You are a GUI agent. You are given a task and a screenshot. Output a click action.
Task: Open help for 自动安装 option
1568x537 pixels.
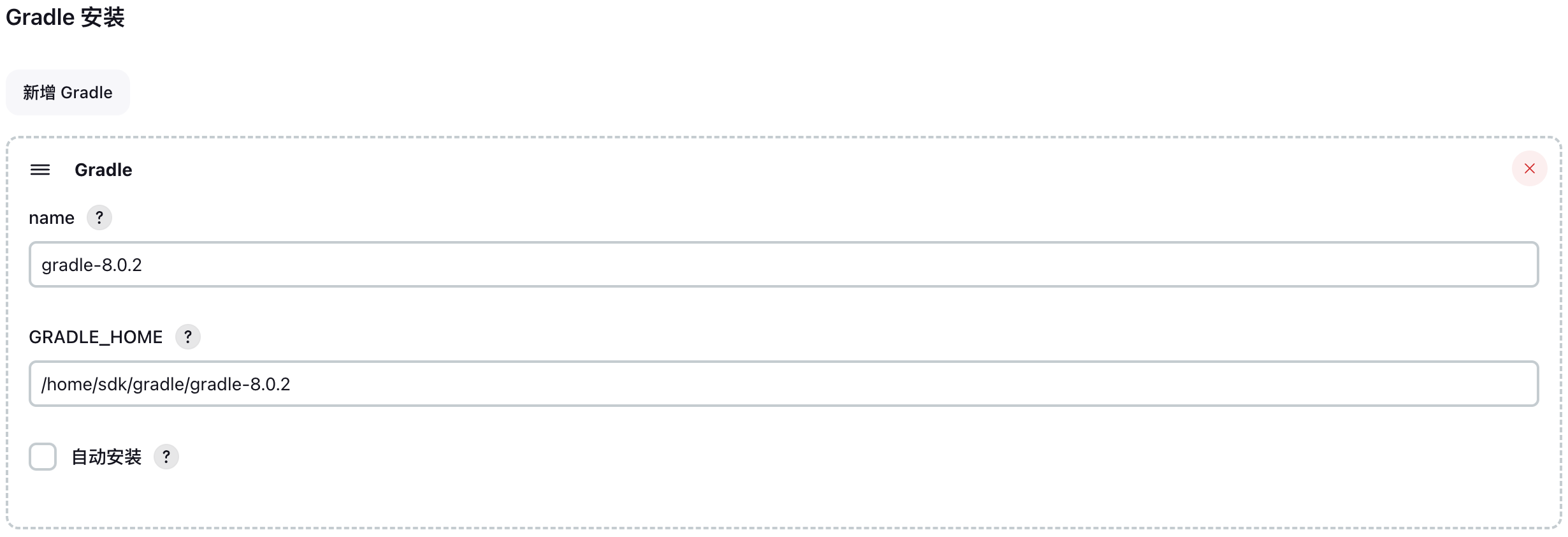[x=166, y=457]
